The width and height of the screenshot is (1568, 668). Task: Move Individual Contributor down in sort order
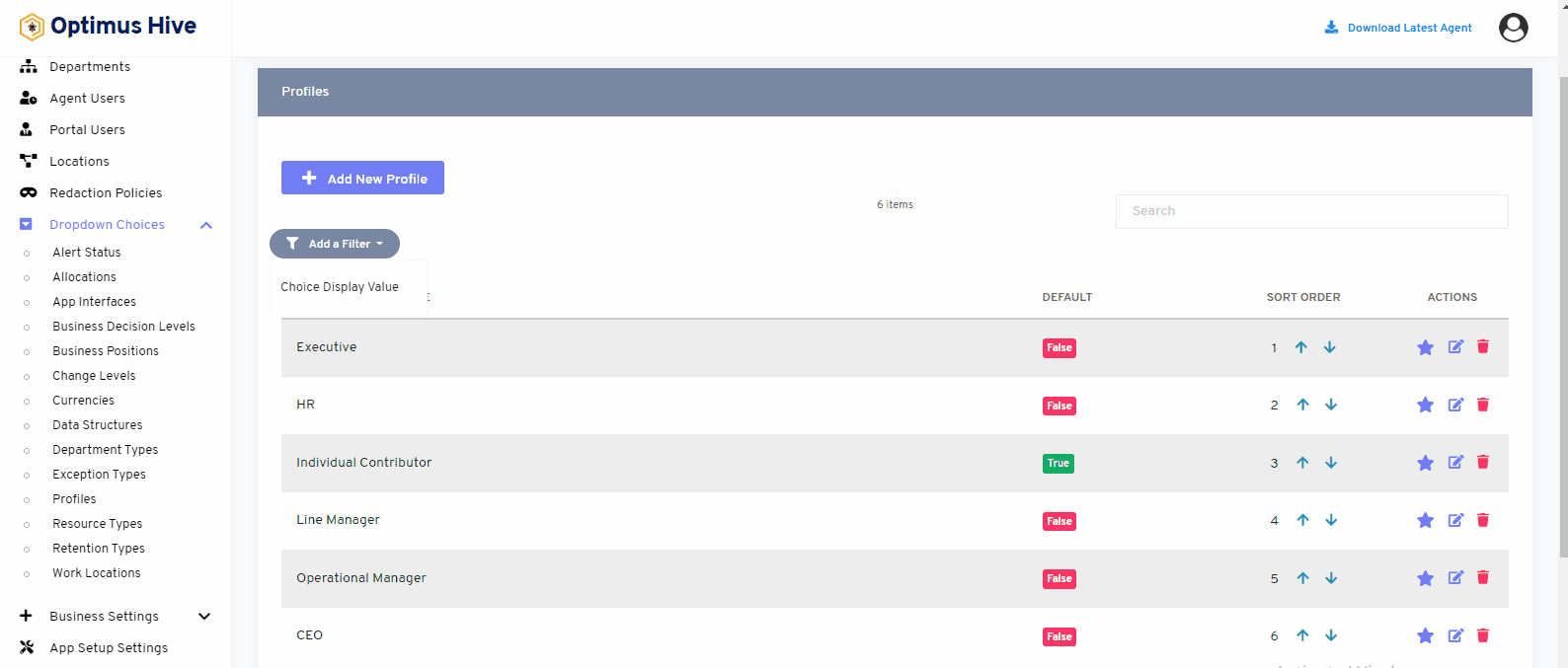click(x=1331, y=463)
